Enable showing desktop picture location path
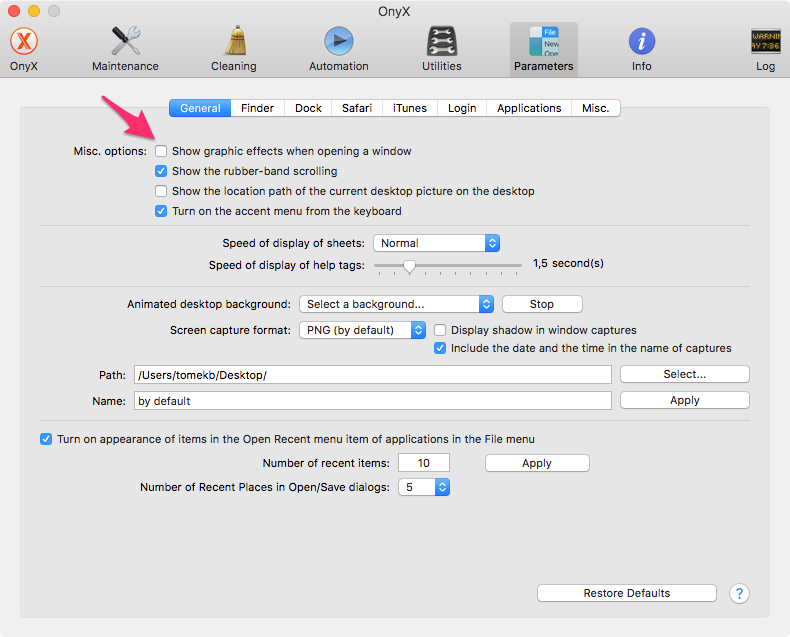The image size is (790, 637). pyautogui.click(x=161, y=191)
